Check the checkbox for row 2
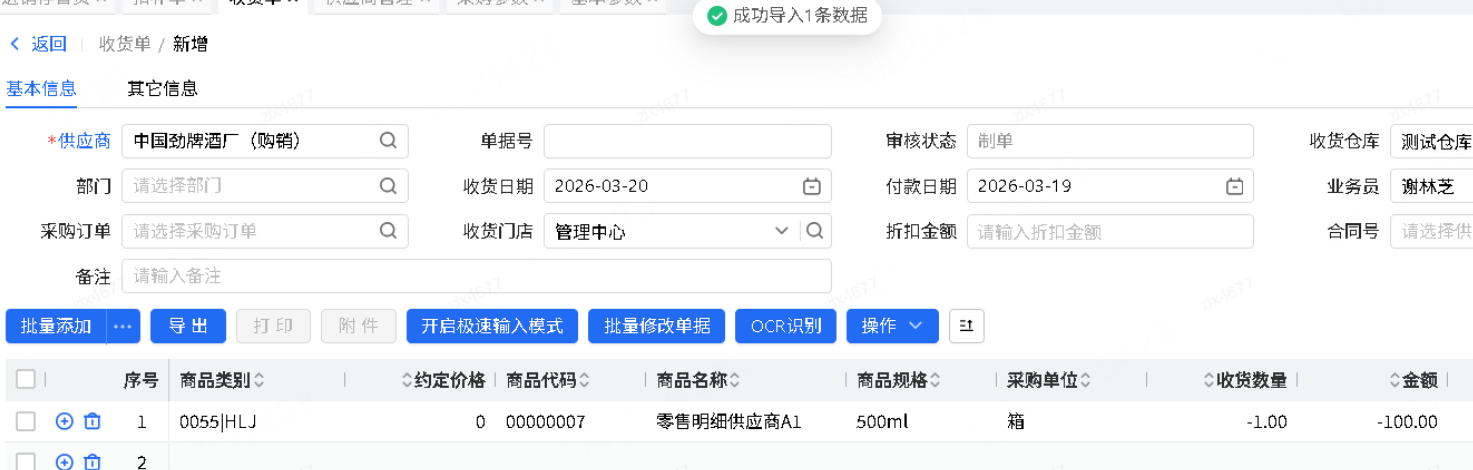 (26, 461)
